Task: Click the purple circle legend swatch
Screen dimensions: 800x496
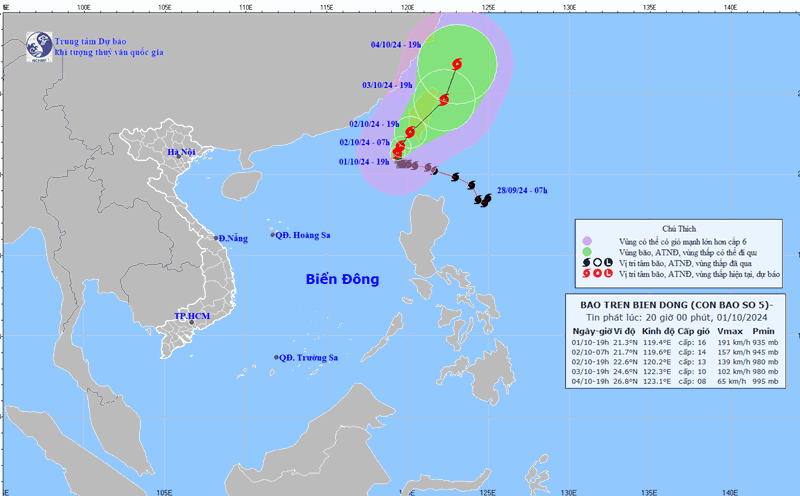Action: pyautogui.click(x=587, y=241)
